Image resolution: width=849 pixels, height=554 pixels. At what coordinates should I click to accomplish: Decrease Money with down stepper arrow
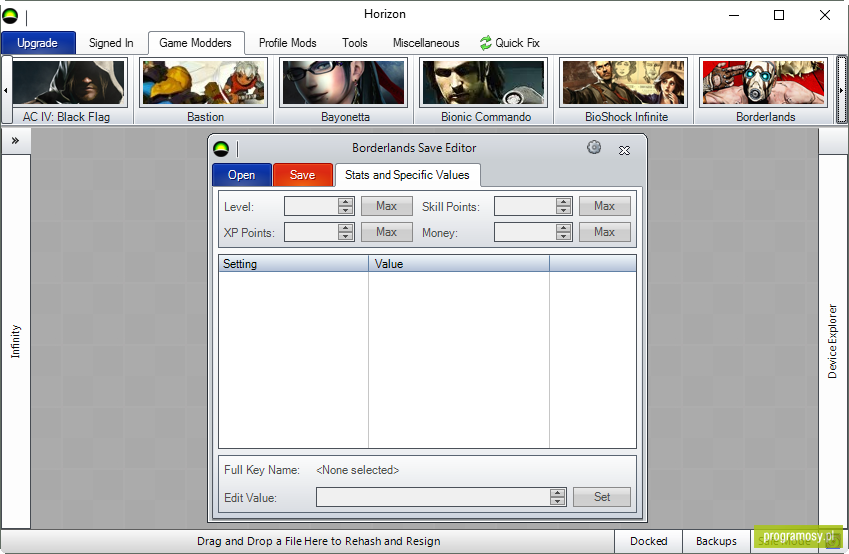564,237
